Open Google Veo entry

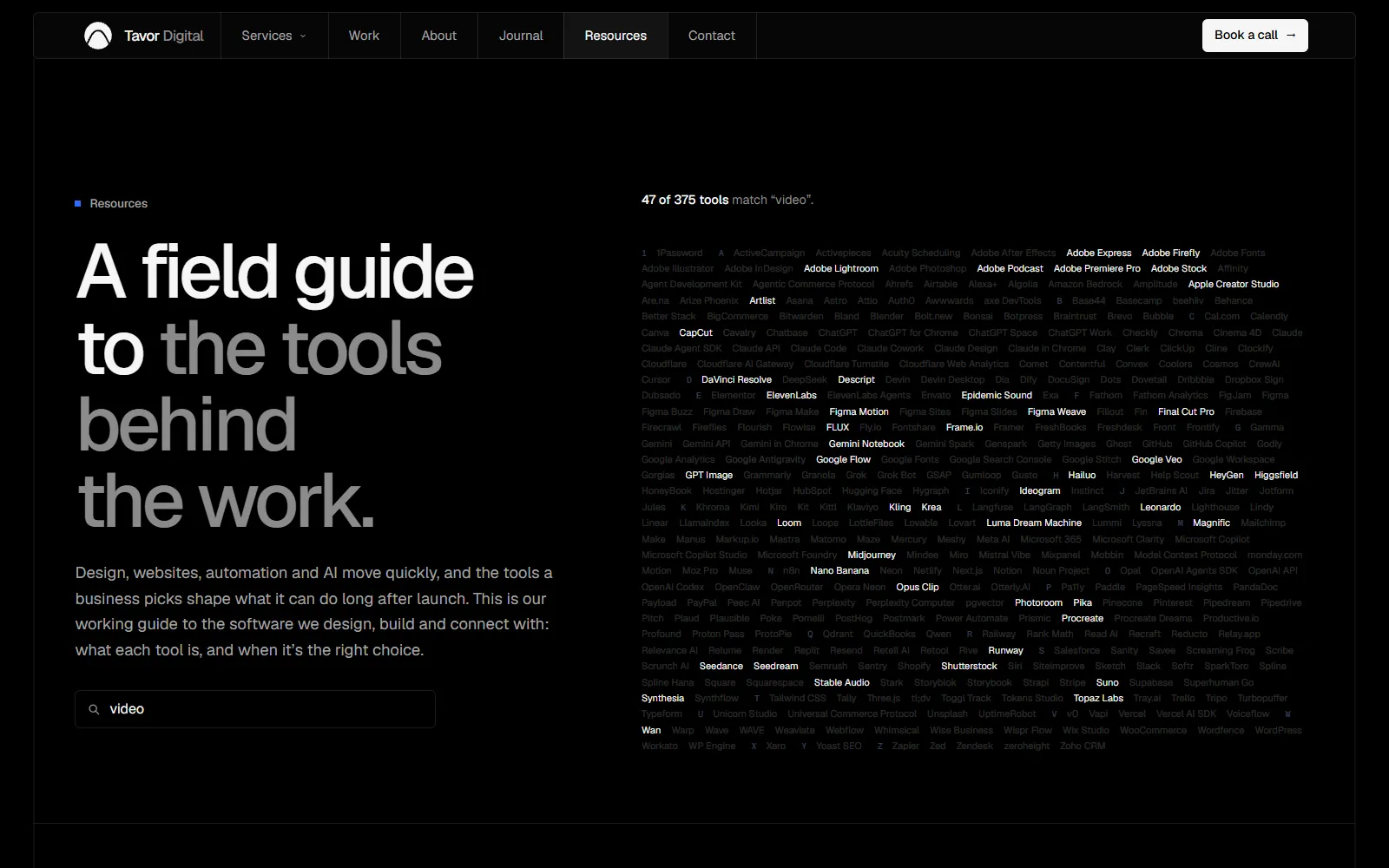click(1156, 459)
